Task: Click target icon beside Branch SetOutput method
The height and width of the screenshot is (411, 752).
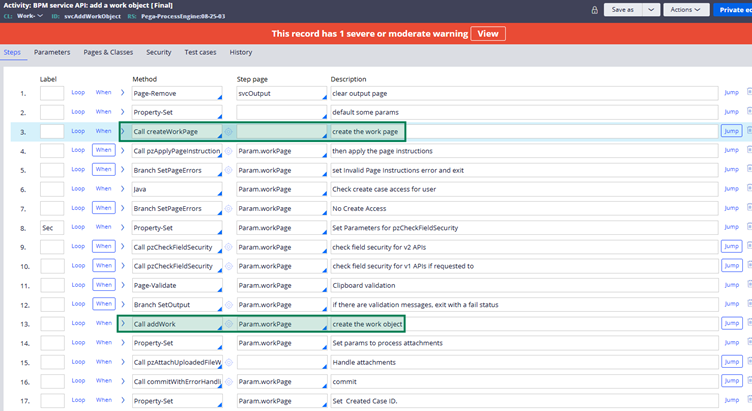Action: pyautogui.click(x=227, y=305)
